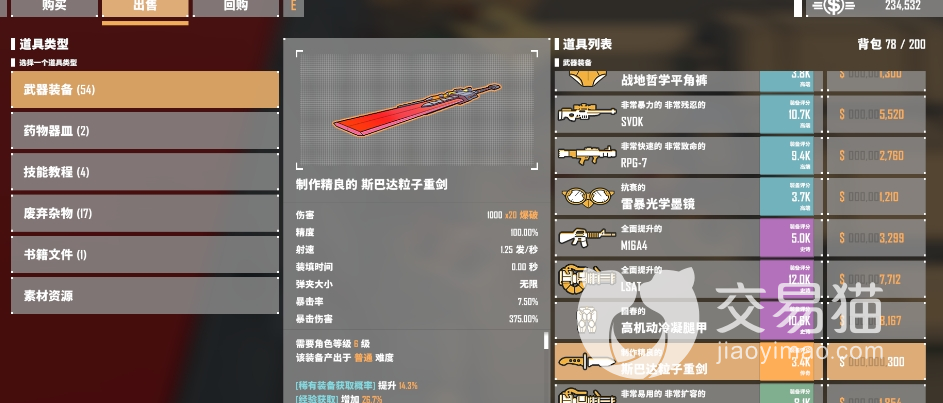
Task: Click the M16A4 rifle icon
Action: 580,237
